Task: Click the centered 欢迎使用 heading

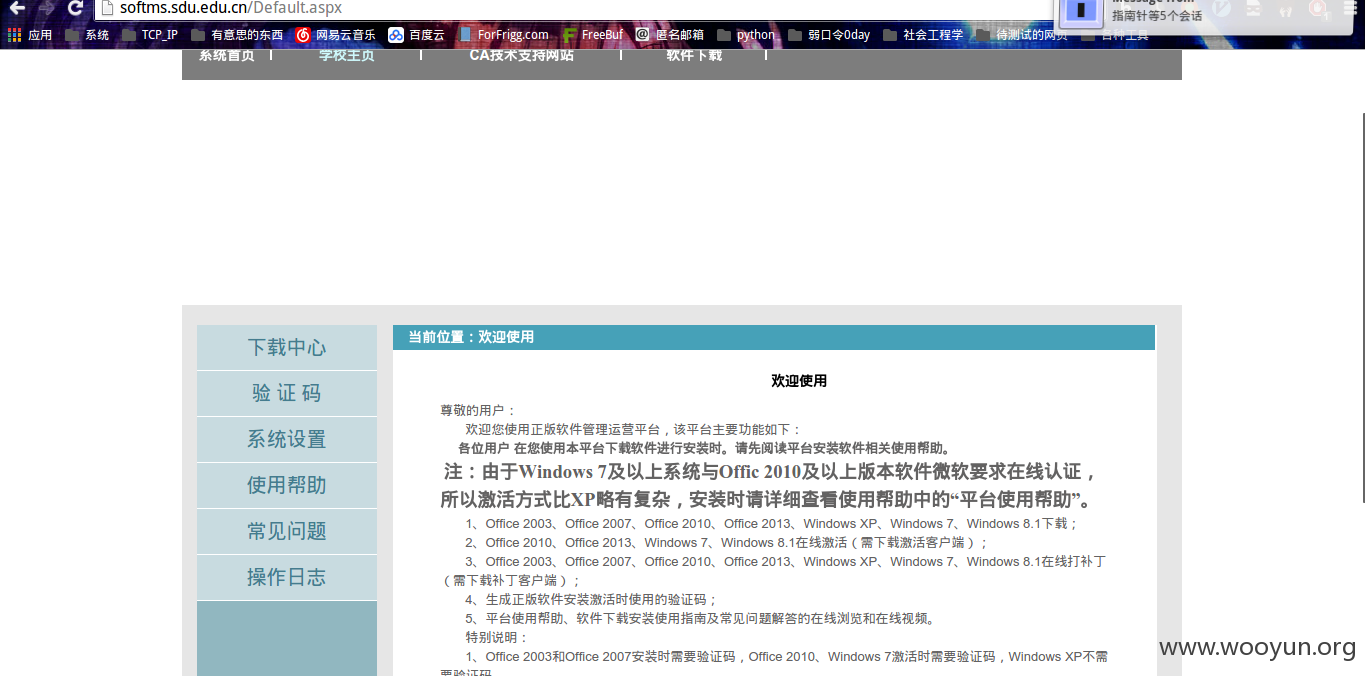Action: [799, 381]
